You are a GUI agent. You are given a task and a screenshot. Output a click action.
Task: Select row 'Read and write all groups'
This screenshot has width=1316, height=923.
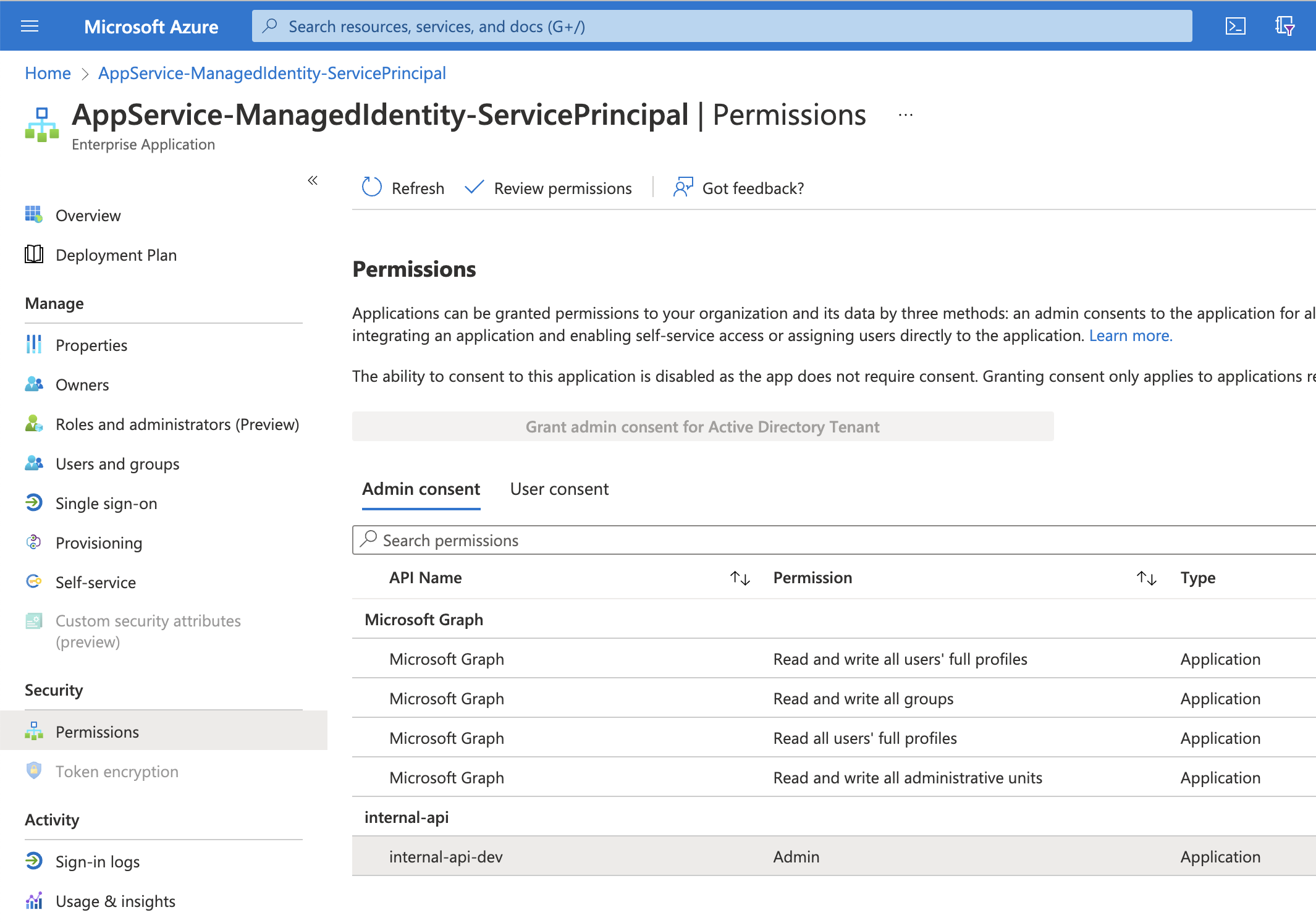(x=834, y=698)
